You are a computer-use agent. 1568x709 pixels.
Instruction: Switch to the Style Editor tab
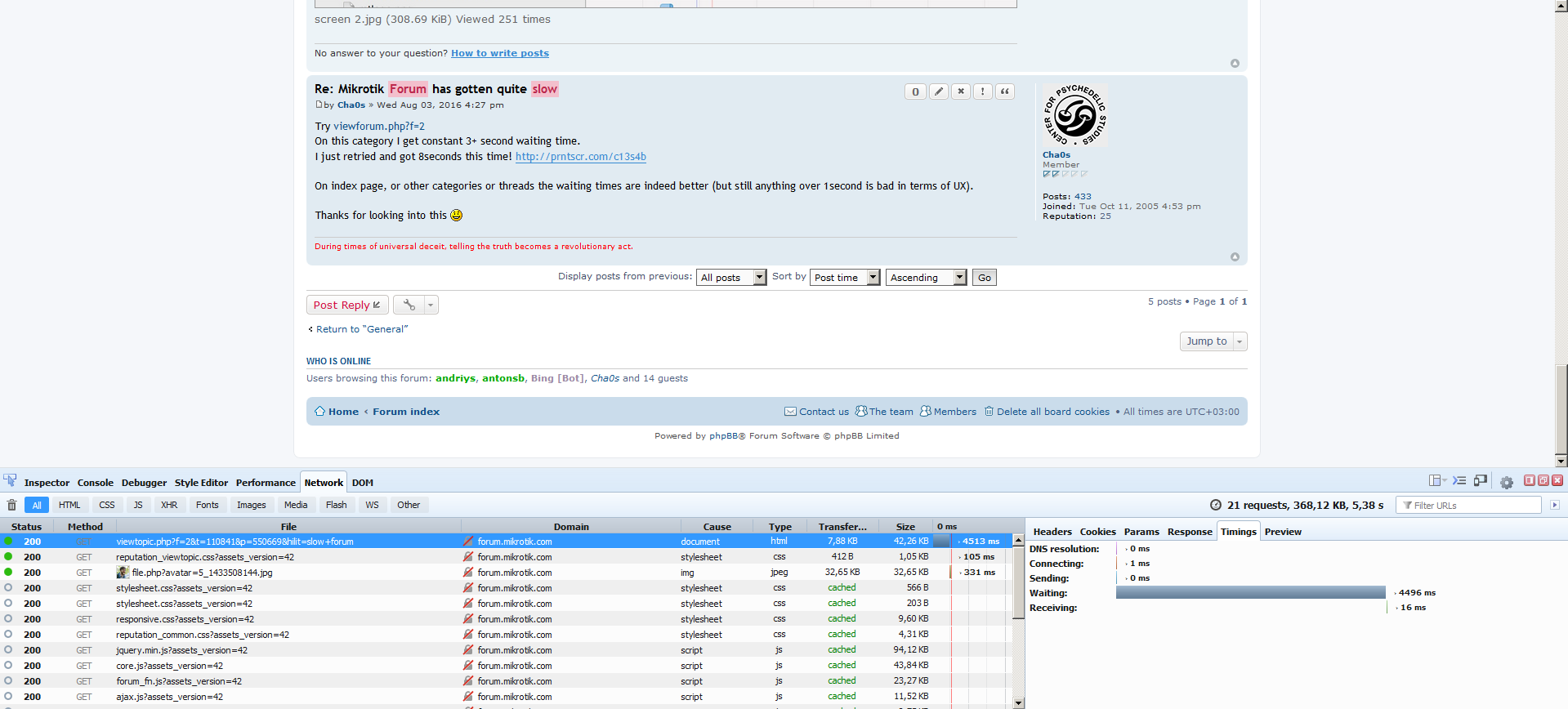point(201,483)
